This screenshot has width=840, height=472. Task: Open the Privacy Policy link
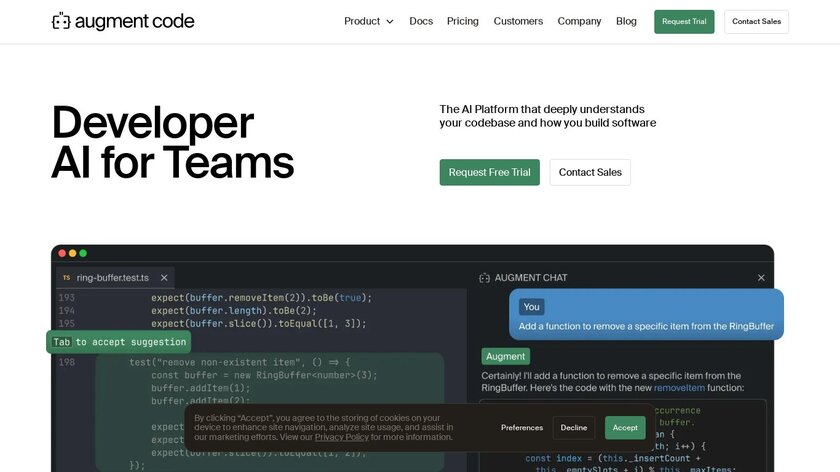pos(342,437)
